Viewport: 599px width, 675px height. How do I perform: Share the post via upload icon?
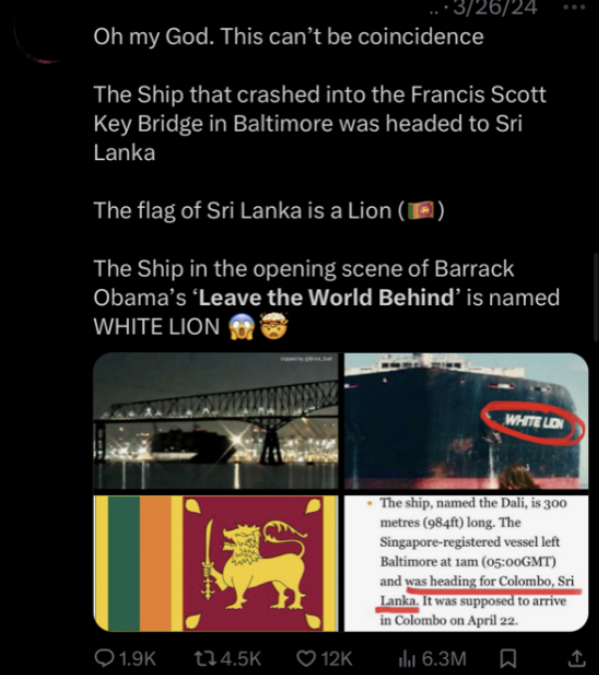576,658
